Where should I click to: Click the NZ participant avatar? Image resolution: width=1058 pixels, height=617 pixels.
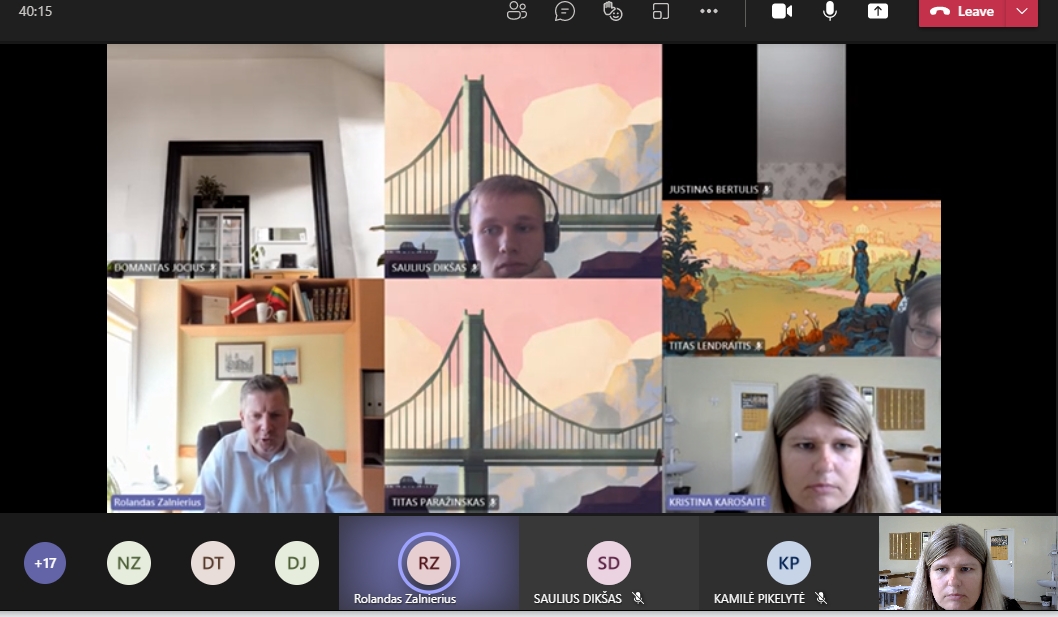coord(129,563)
